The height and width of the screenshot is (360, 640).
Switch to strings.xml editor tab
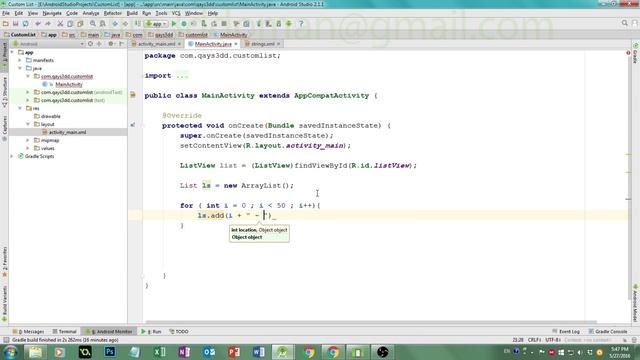(x=262, y=44)
